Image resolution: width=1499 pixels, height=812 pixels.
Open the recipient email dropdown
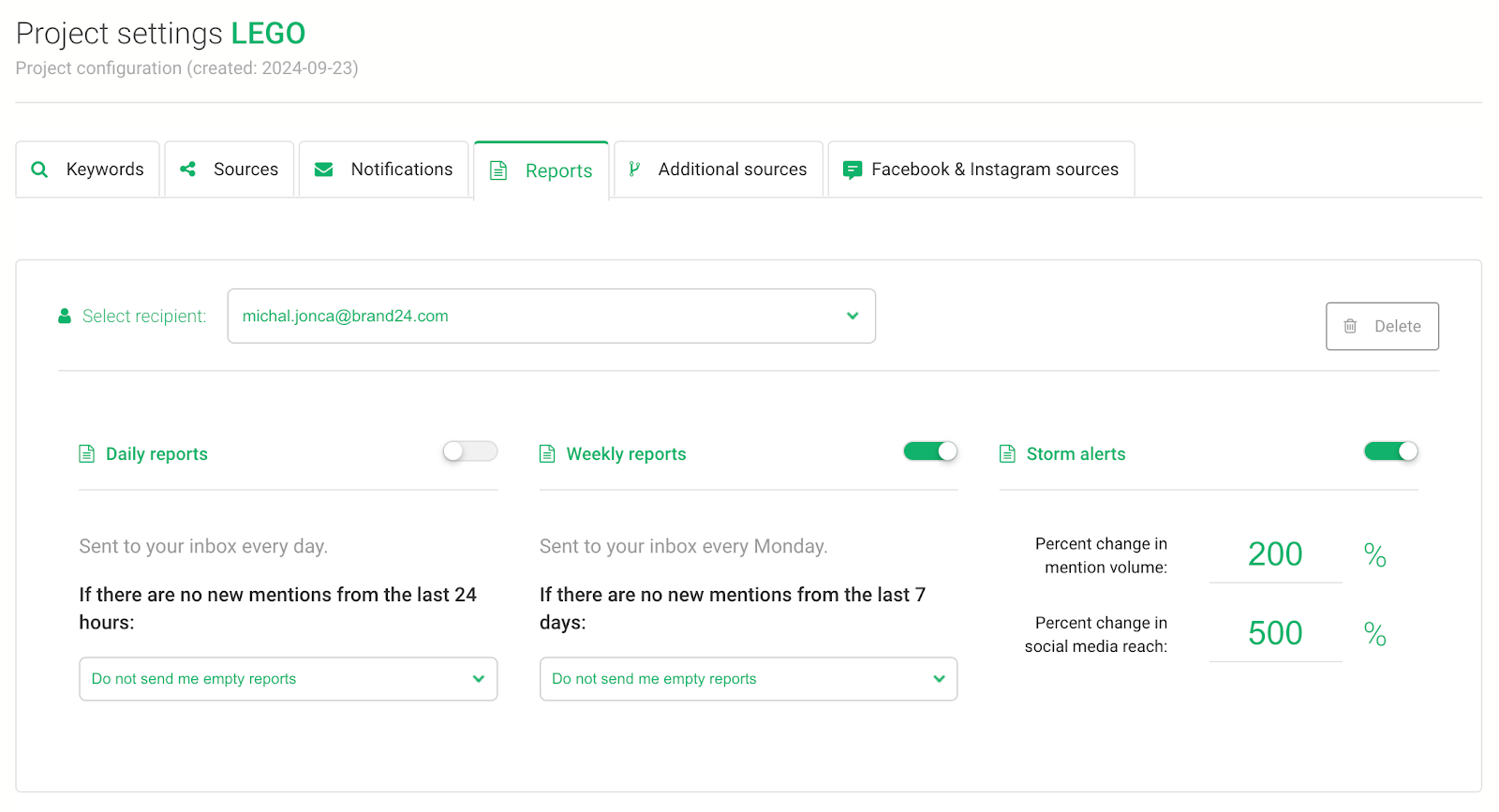552,317
